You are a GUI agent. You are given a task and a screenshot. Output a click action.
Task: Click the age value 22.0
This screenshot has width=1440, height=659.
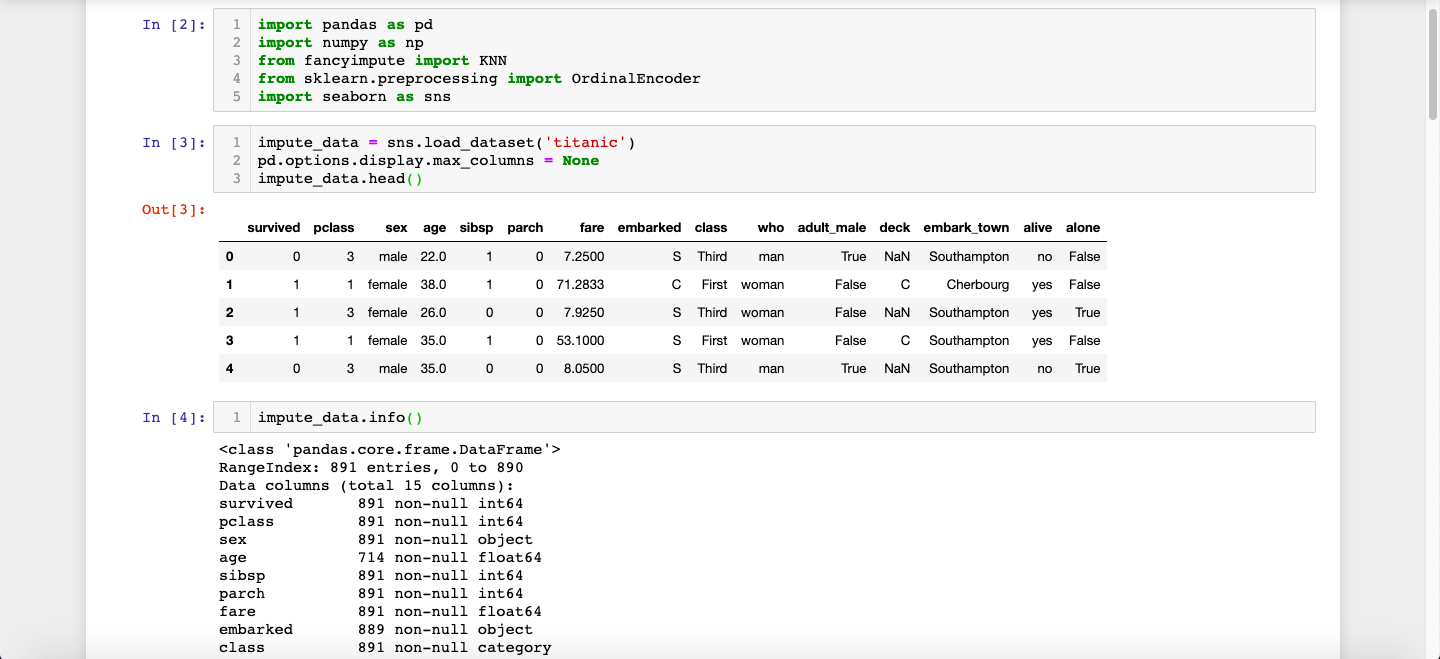tap(434, 256)
